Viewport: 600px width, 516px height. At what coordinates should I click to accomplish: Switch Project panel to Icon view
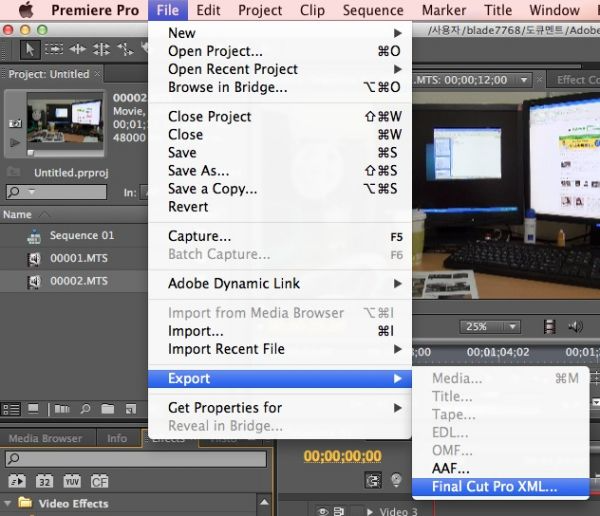(x=33, y=409)
